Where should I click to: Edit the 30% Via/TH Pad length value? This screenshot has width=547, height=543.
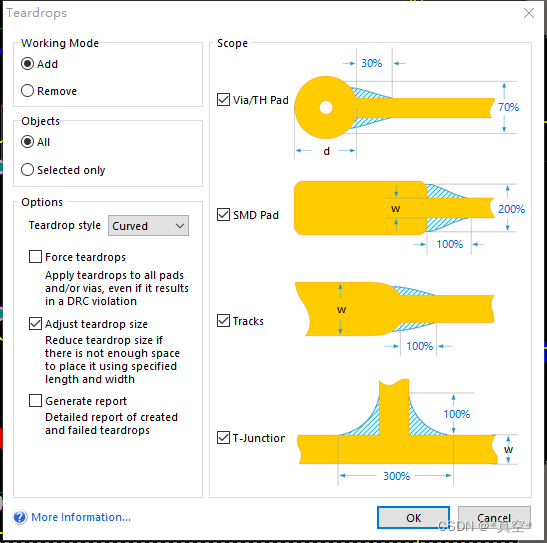tap(372, 63)
